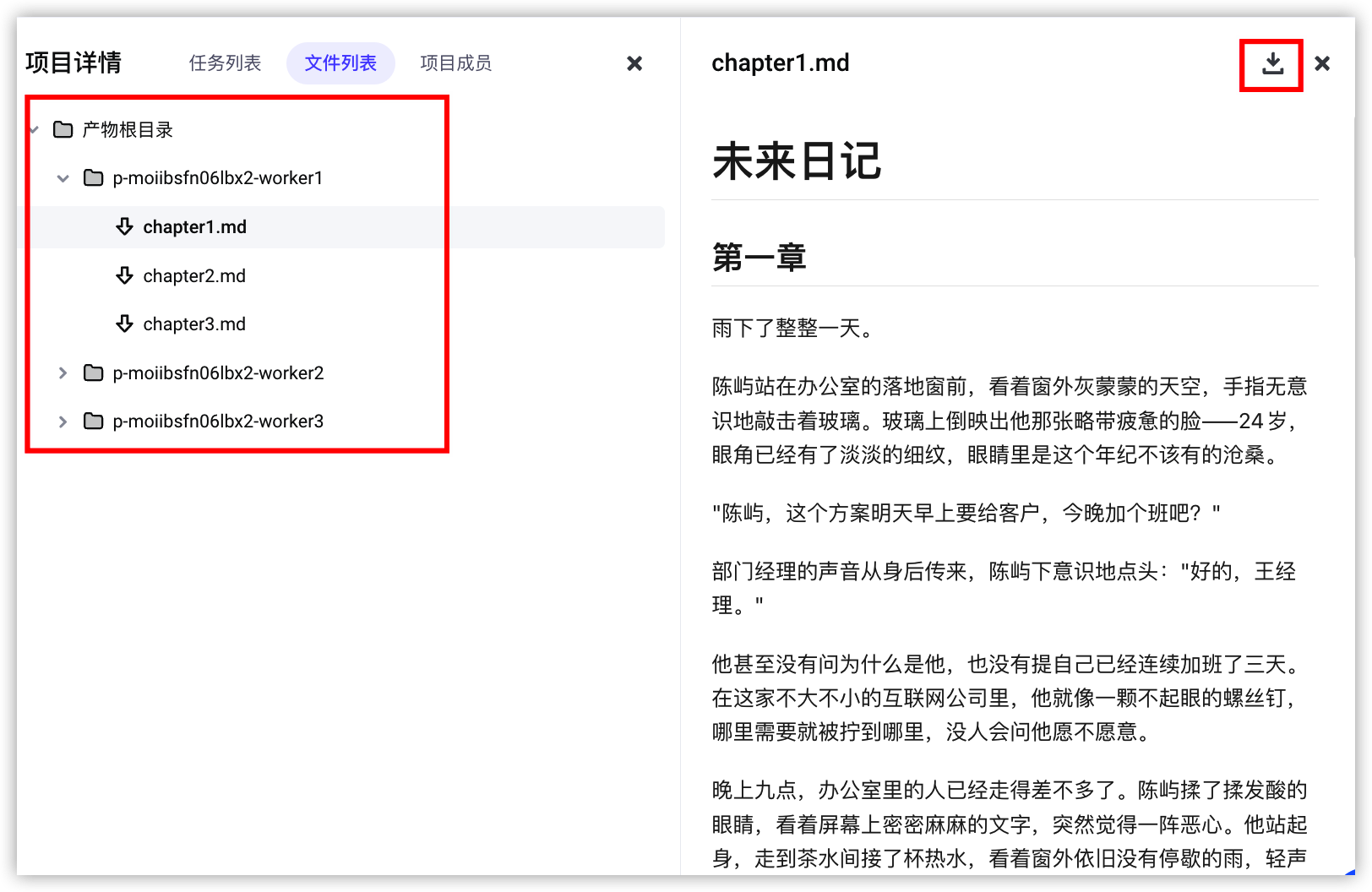
Task: Click the 产物根目录 folder icon
Action: 63,129
